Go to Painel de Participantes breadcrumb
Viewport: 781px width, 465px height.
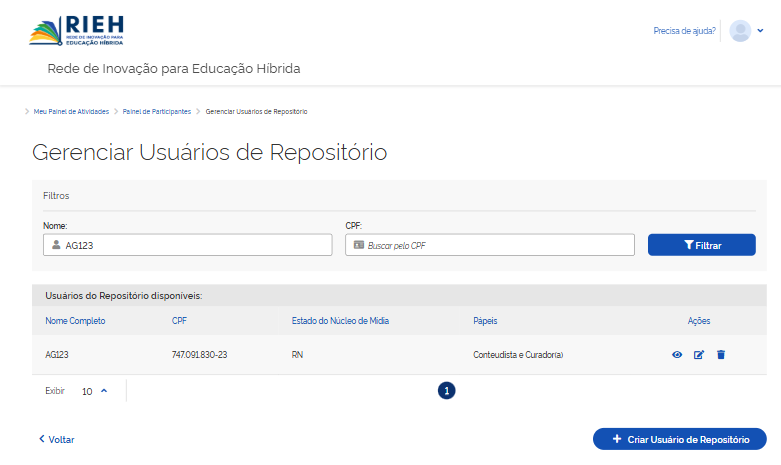coord(157,112)
